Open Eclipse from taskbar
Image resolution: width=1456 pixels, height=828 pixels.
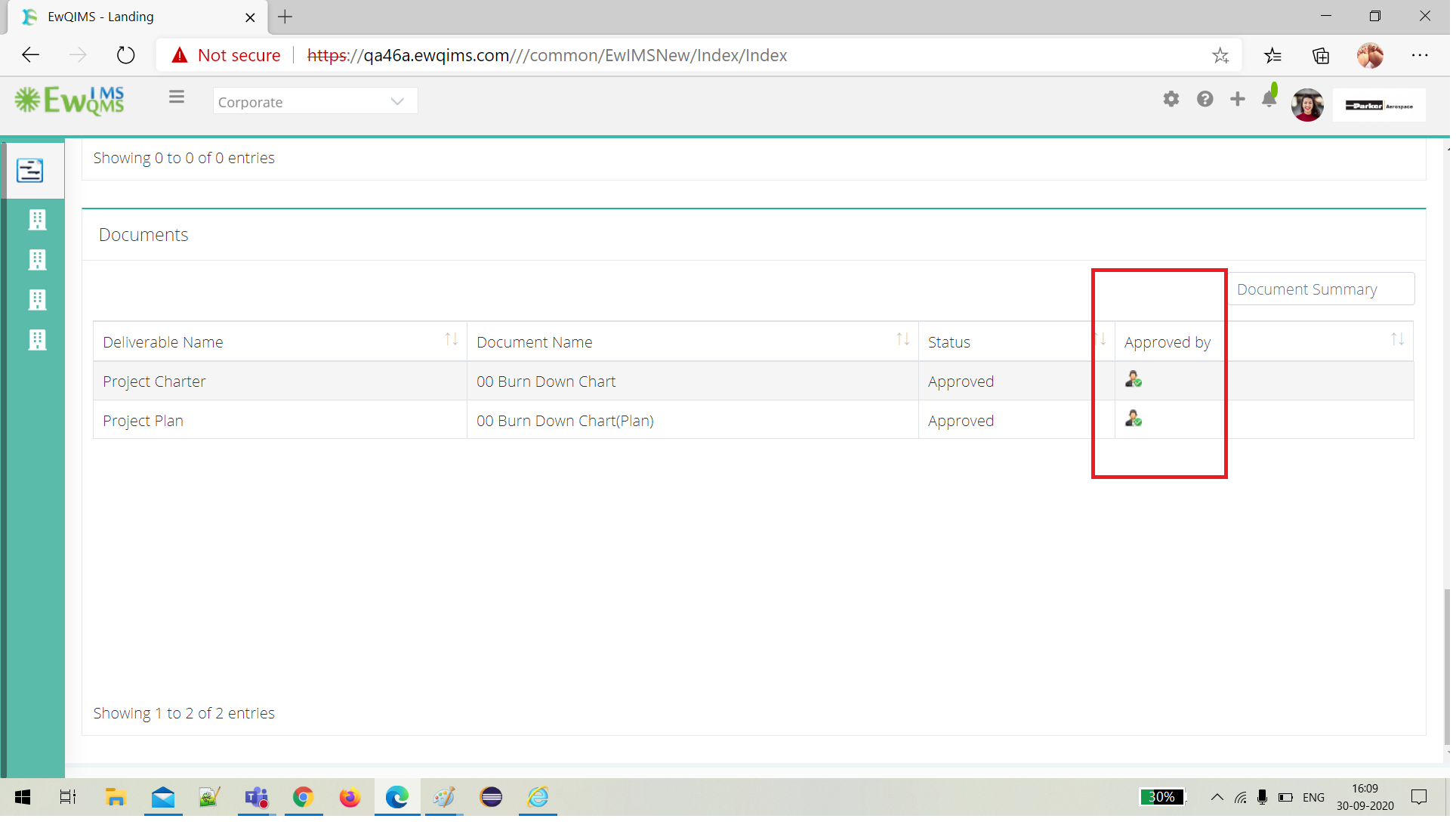coord(491,797)
